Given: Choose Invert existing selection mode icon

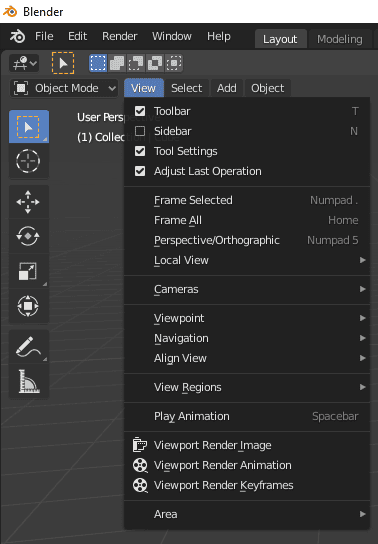Looking at the screenshot, I should (x=155, y=63).
